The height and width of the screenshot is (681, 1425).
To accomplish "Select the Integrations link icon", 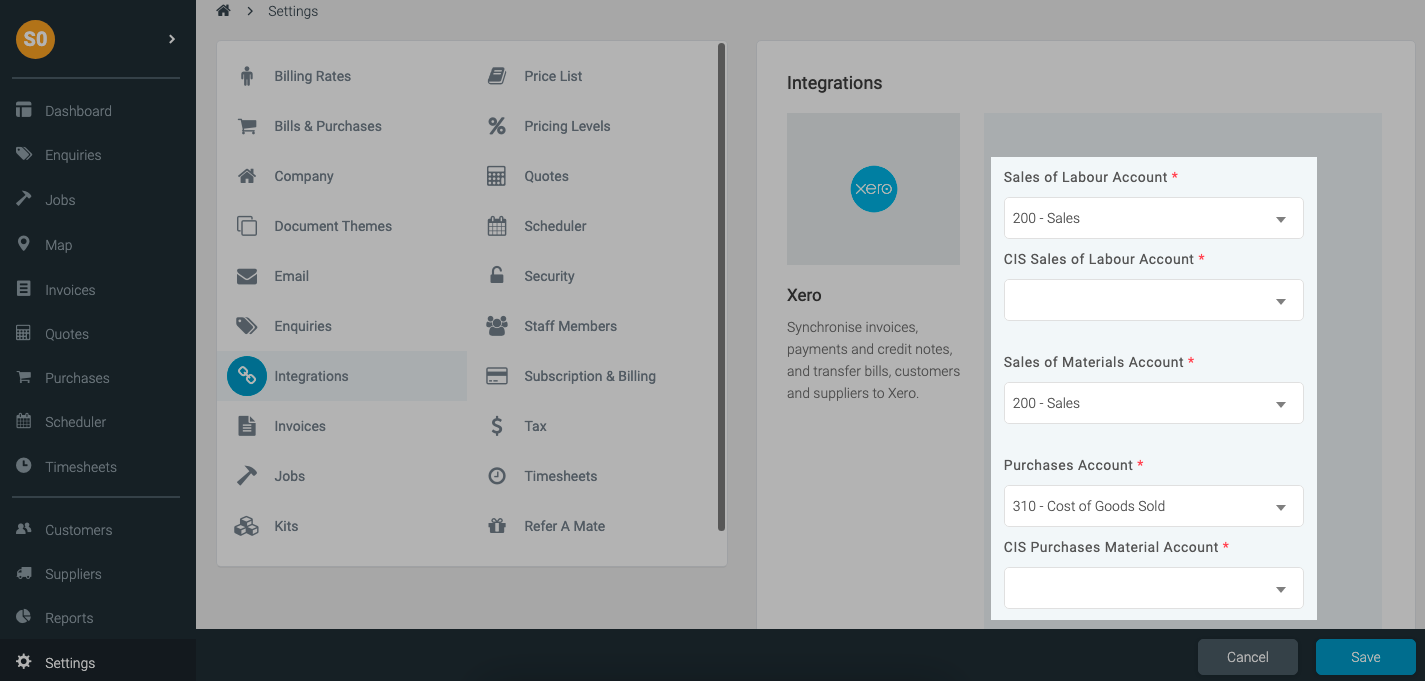I will pos(247,376).
